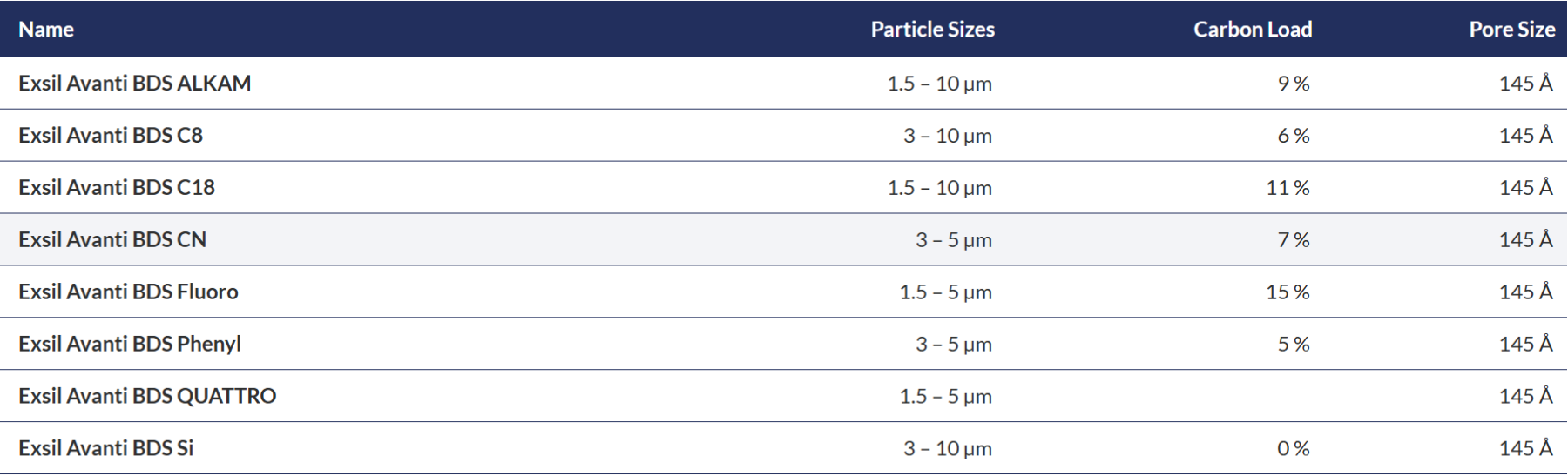The width and height of the screenshot is (1568, 476).
Task: Open the Exsil Avanti BDS Si product
Action: [106, 449]
